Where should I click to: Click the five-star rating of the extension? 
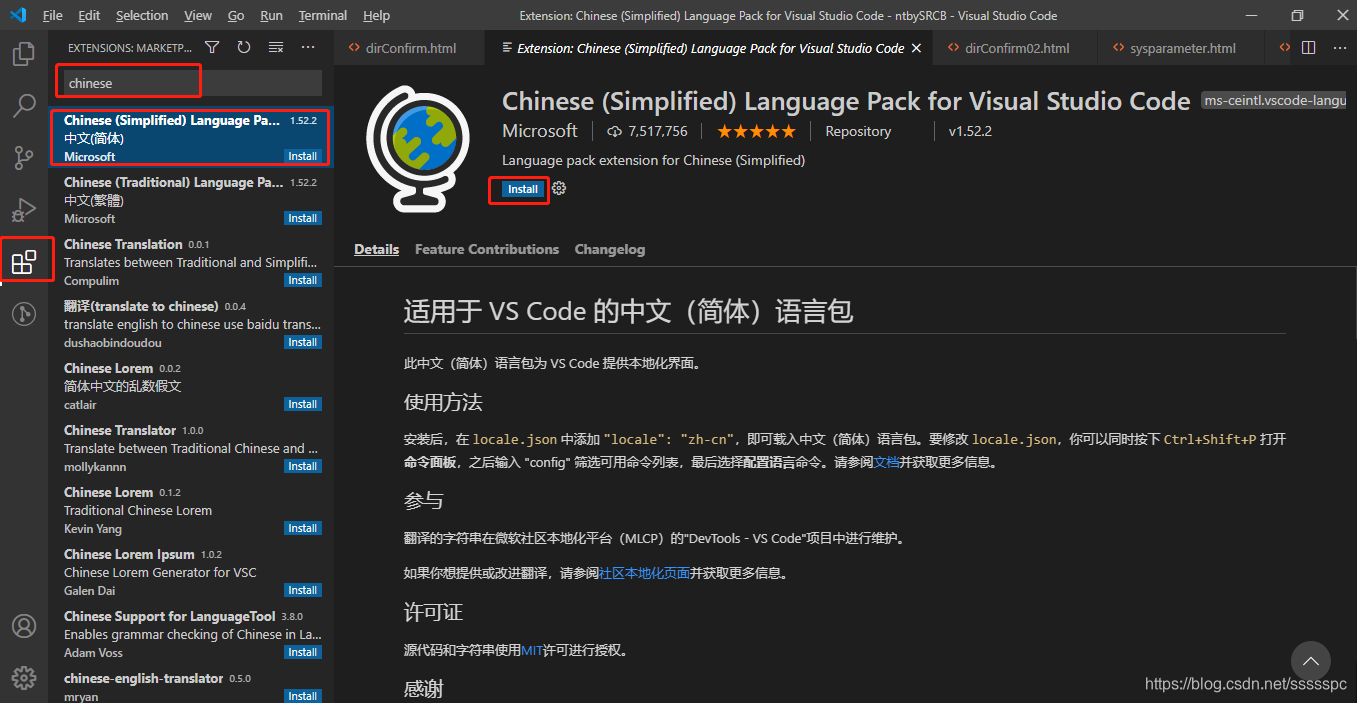[x=756, y=131]
